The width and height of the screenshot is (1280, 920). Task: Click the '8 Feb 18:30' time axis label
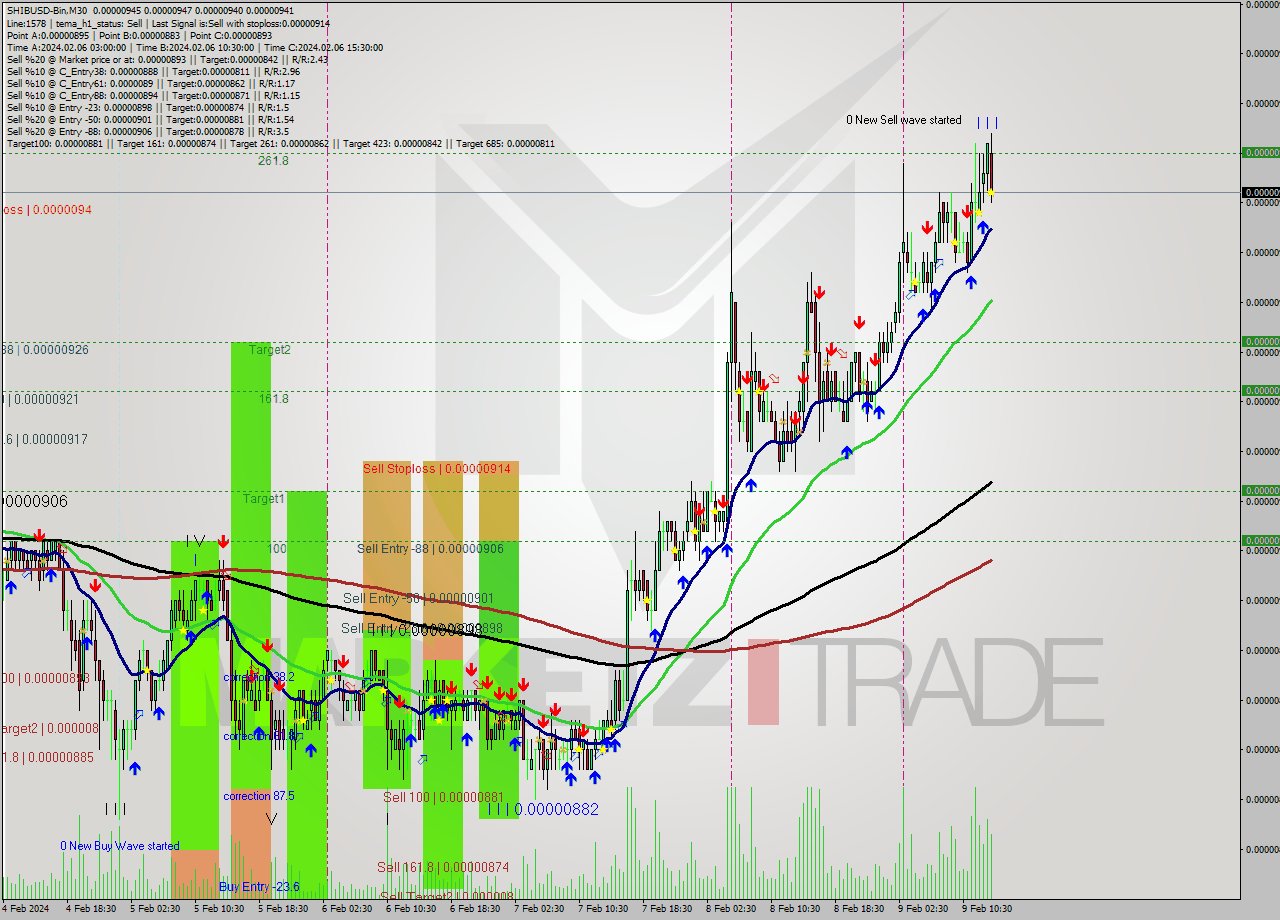pyautogui.click(x=859, y=909)
